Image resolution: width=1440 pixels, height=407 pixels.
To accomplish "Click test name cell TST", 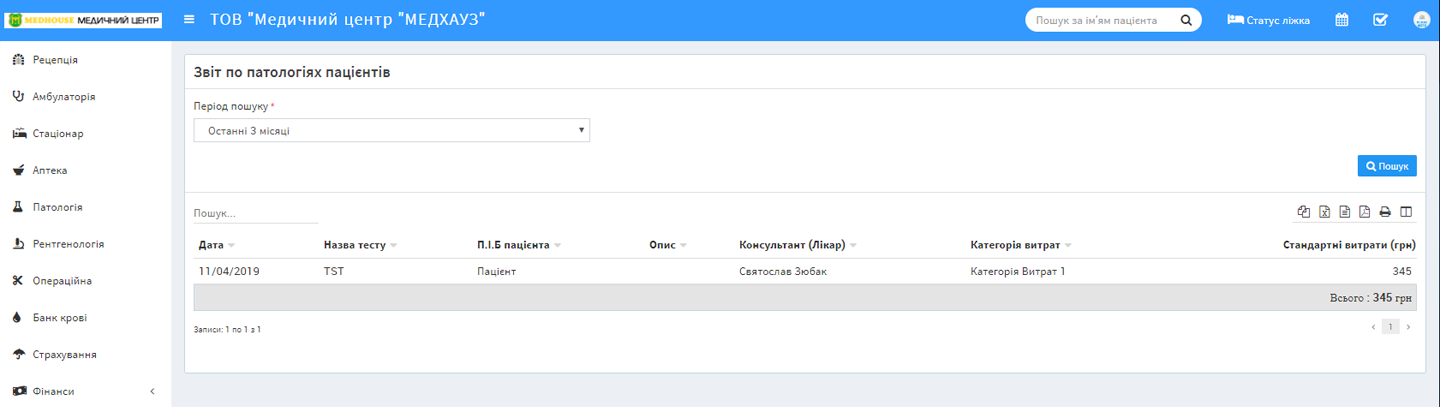I will [x=334, y=271].
